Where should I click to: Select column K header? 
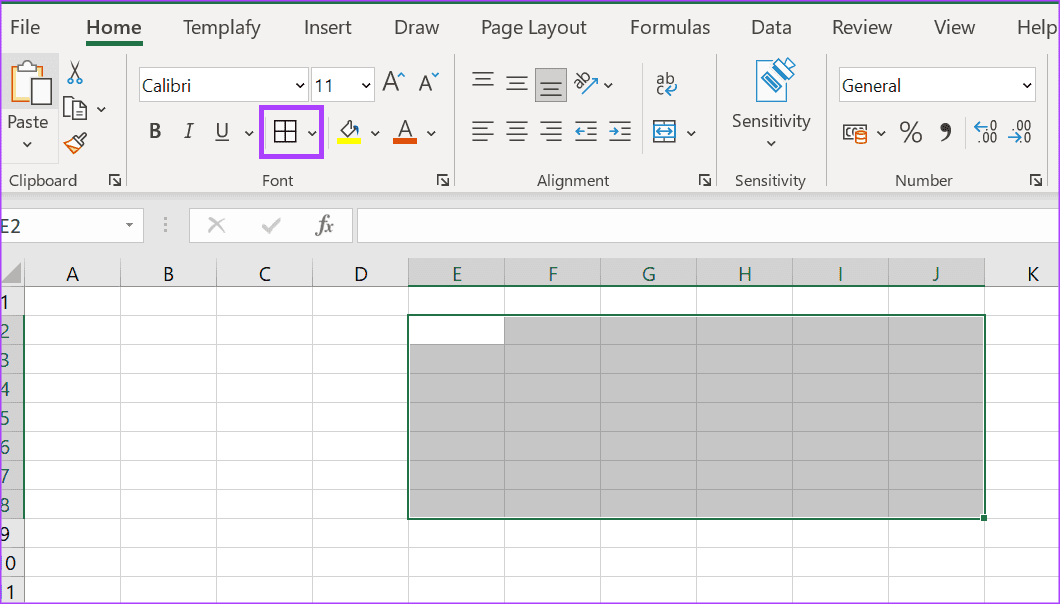(x=1022, y=273)
